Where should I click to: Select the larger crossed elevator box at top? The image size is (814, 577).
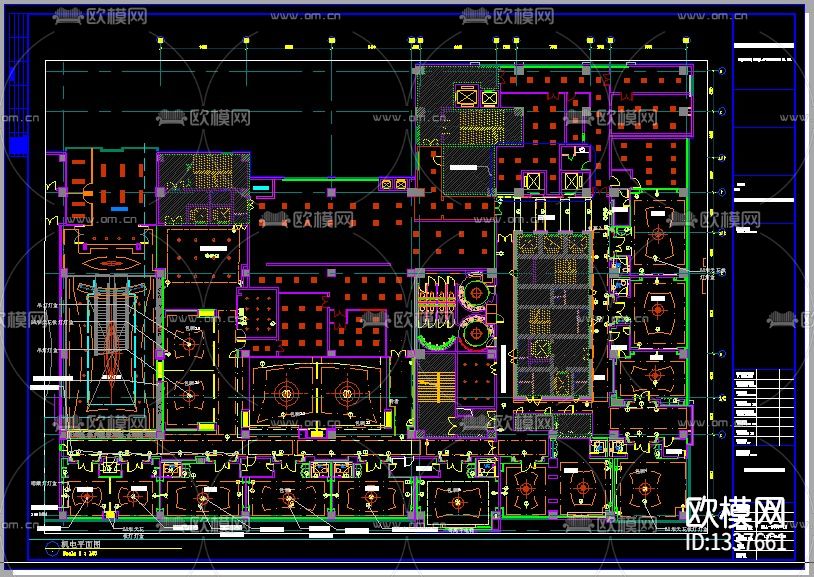click(466, 97)
